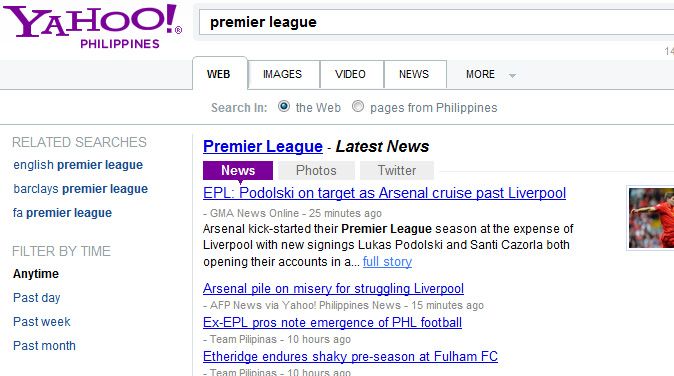This screenshot has width=674, height=376.
Task: Show the Photos tab under Latest News
Action: (316, 171)
